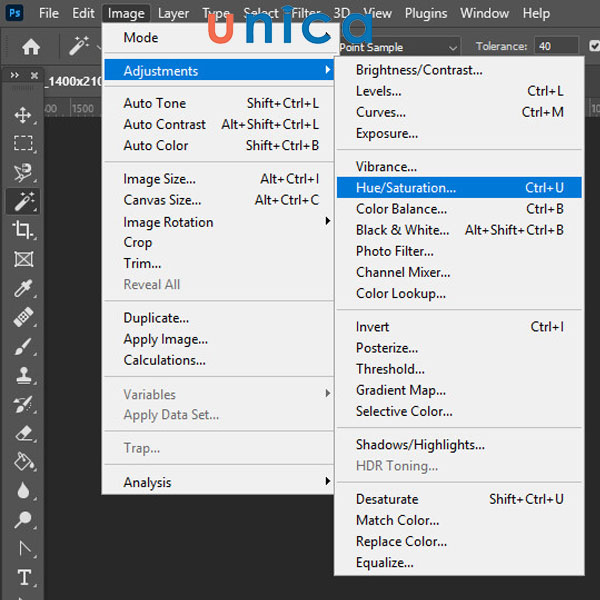Select the Magic Wand tool
Screen dimensions: 600x600
24,201
